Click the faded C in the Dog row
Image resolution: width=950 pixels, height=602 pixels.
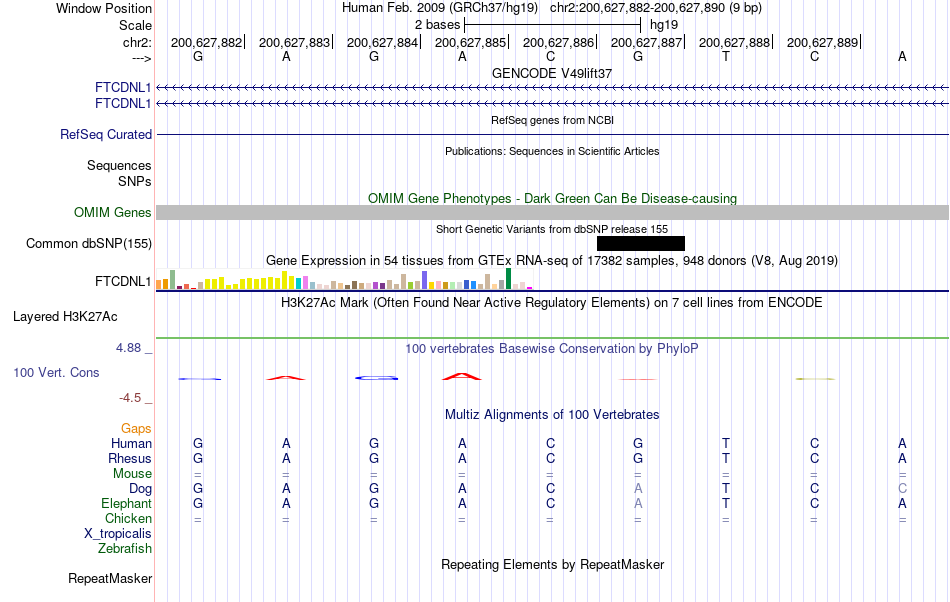pos(902,488)
